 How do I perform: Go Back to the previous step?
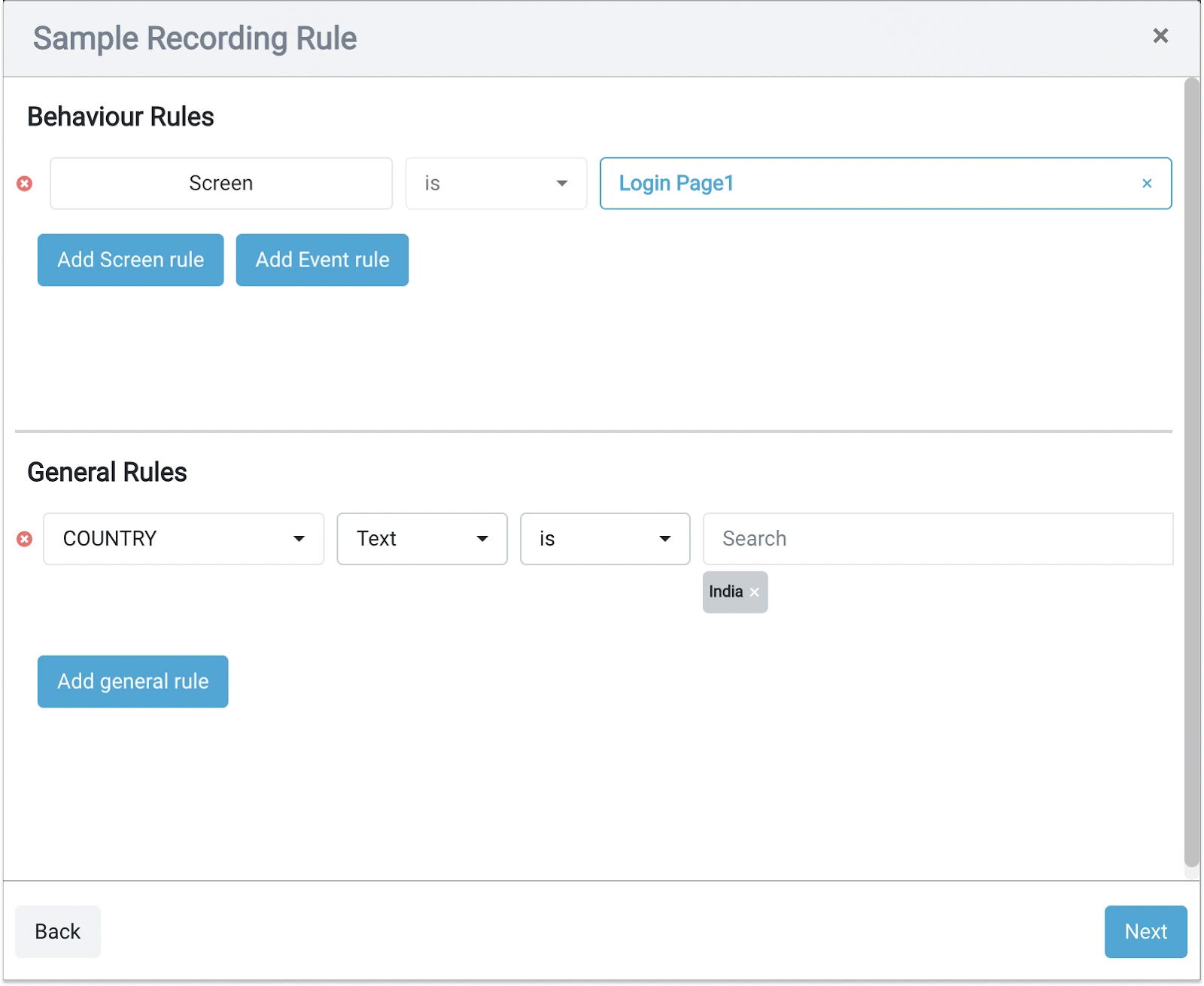coord(58,932)
